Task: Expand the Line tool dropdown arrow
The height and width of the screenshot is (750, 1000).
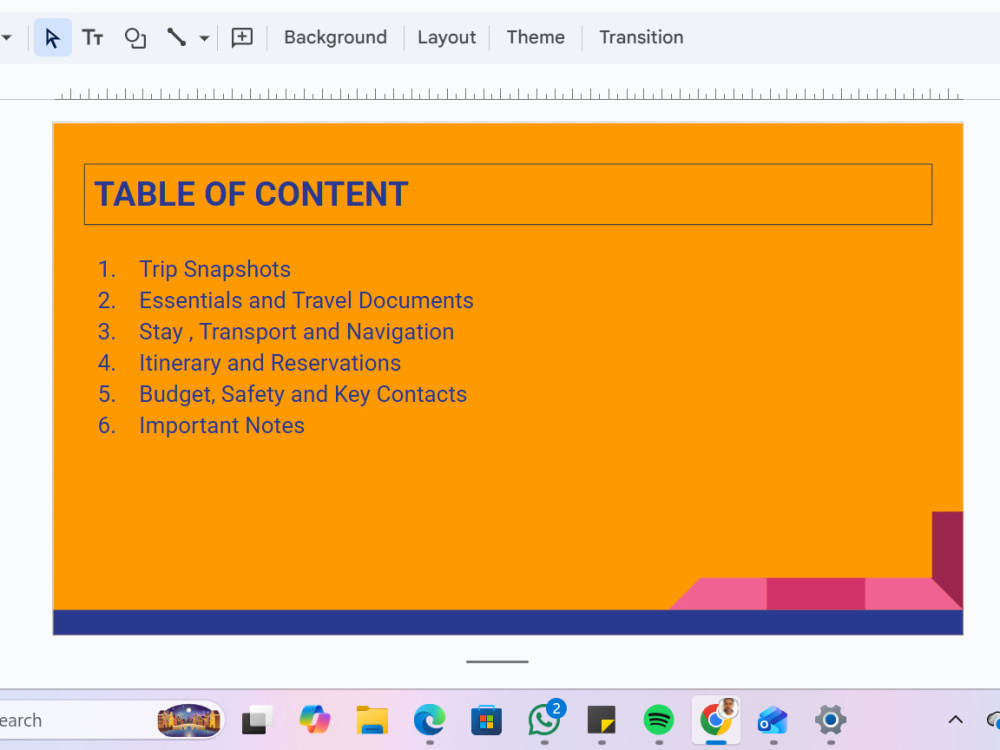Action: click(x=204, y=38)
